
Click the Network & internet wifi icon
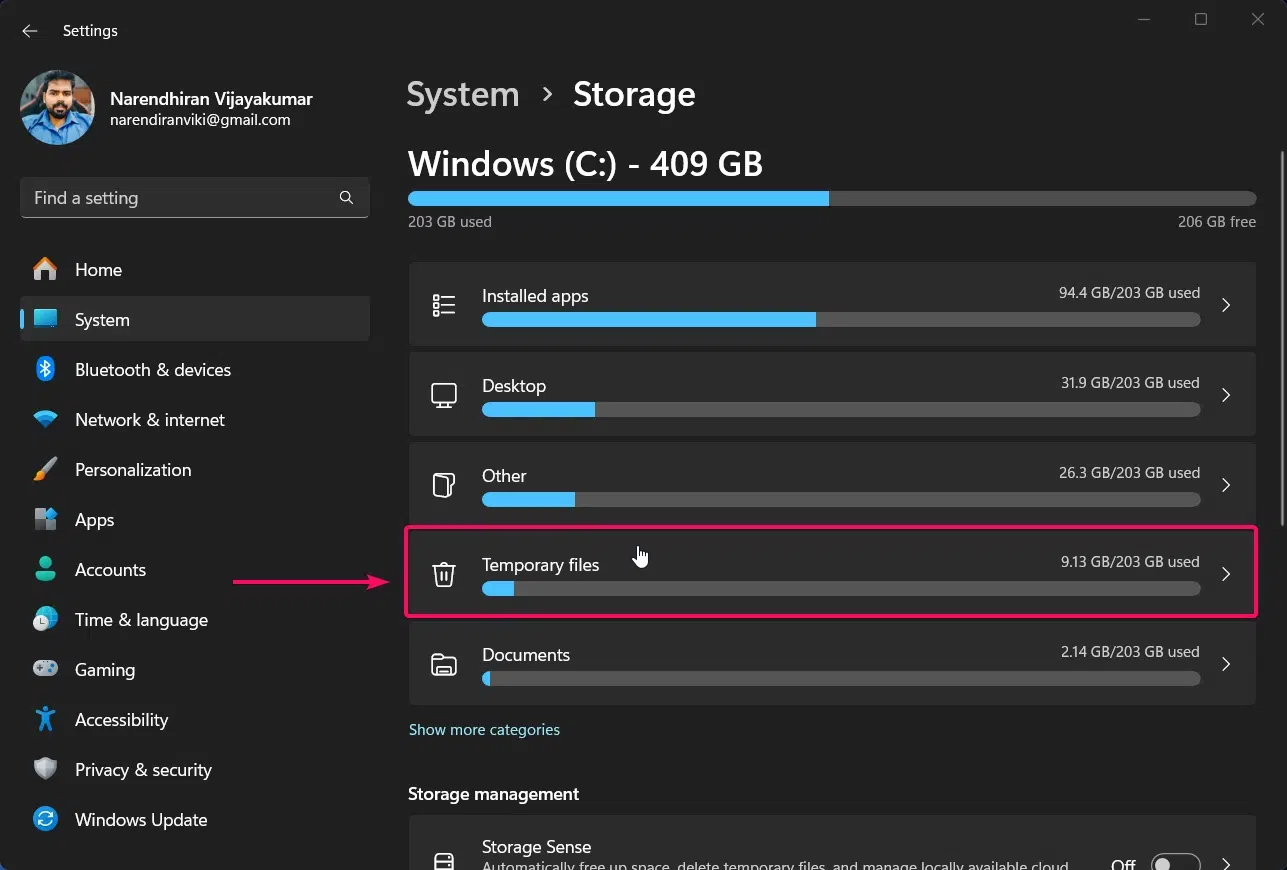click(45, 419)
